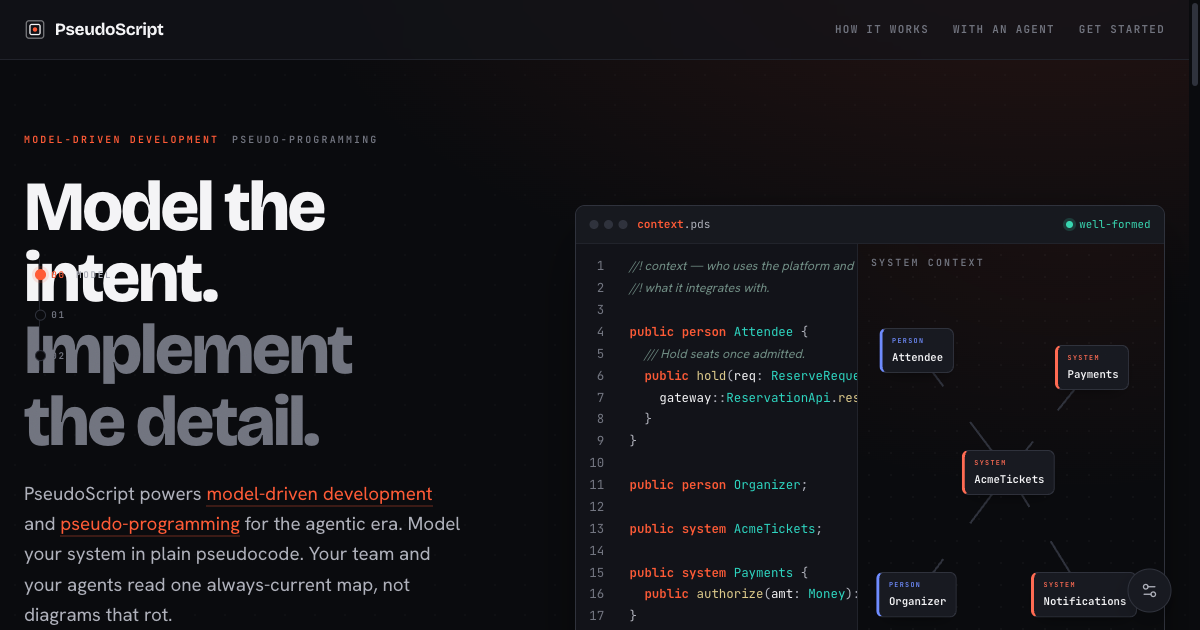Select the Organizer person node

tap(917, 594)
